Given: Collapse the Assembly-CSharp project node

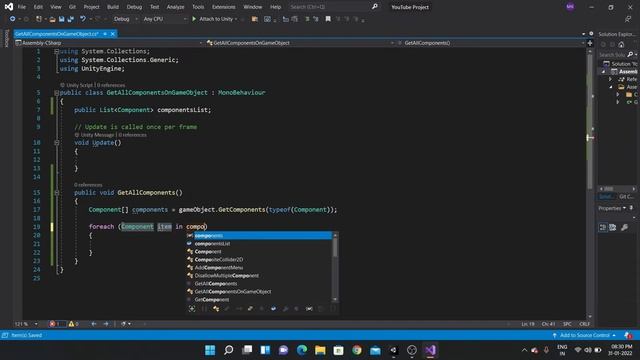Looking at the screenshot, I should [604, 71].
